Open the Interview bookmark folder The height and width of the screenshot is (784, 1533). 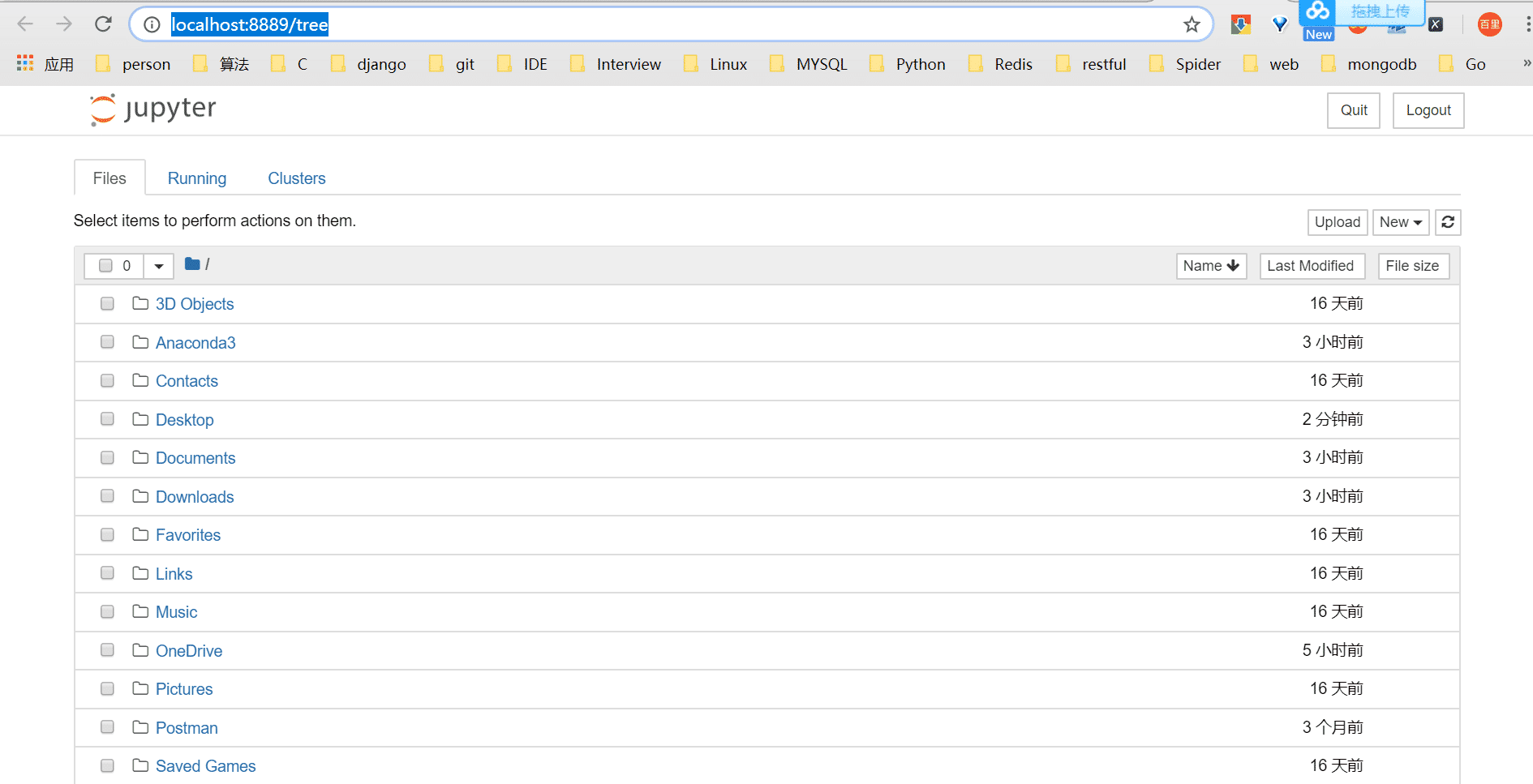(616, 64)
